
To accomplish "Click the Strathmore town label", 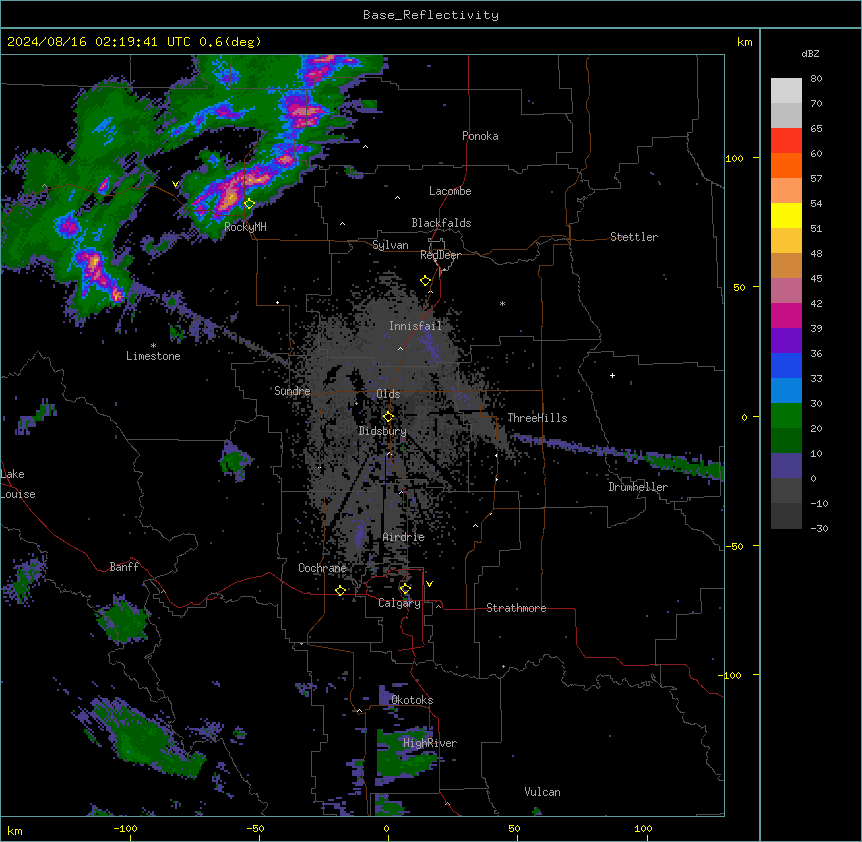I will coord(516,608).
